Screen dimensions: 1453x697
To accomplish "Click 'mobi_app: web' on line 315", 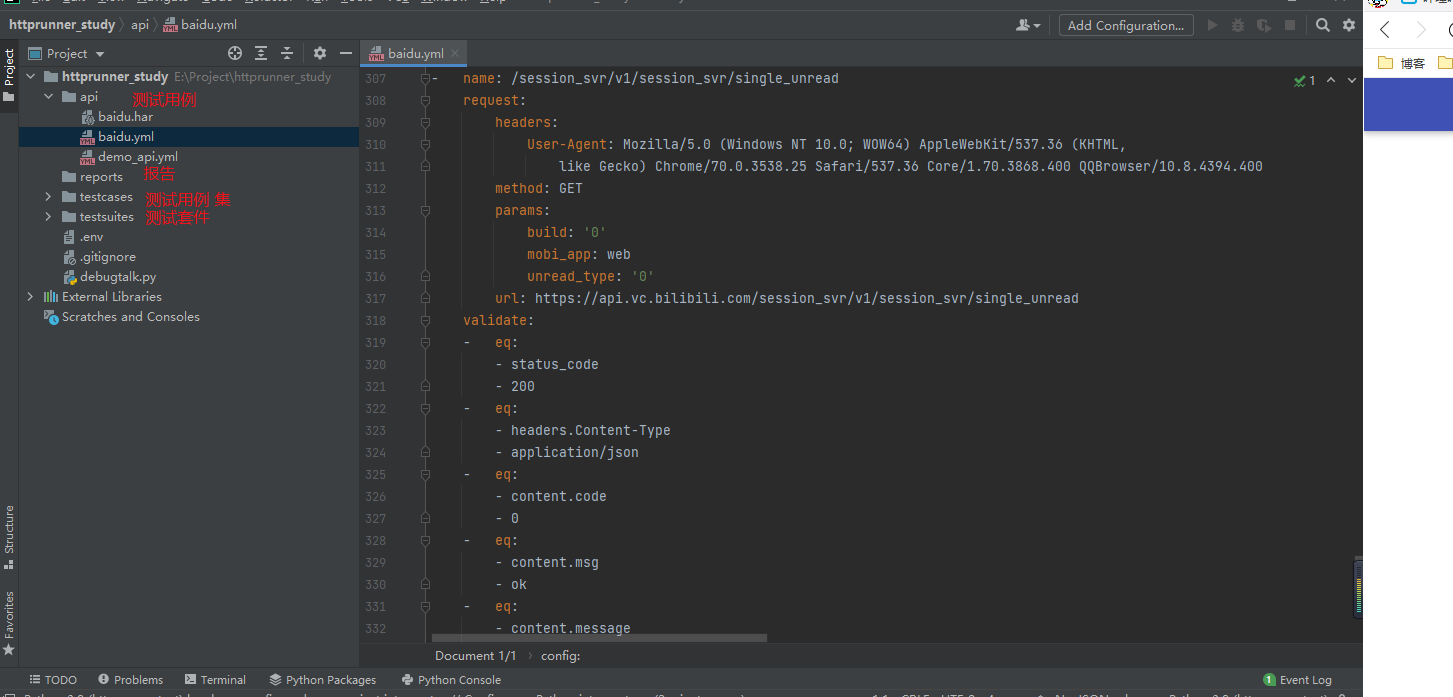I will 578,254.
